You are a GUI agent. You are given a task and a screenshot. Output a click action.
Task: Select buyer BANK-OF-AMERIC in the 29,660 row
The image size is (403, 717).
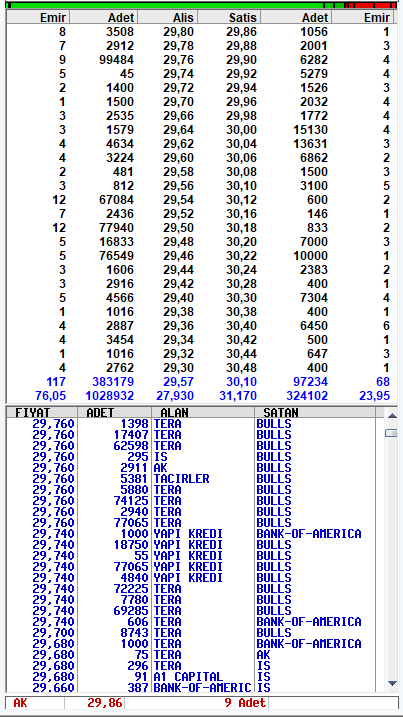(203, 687)
